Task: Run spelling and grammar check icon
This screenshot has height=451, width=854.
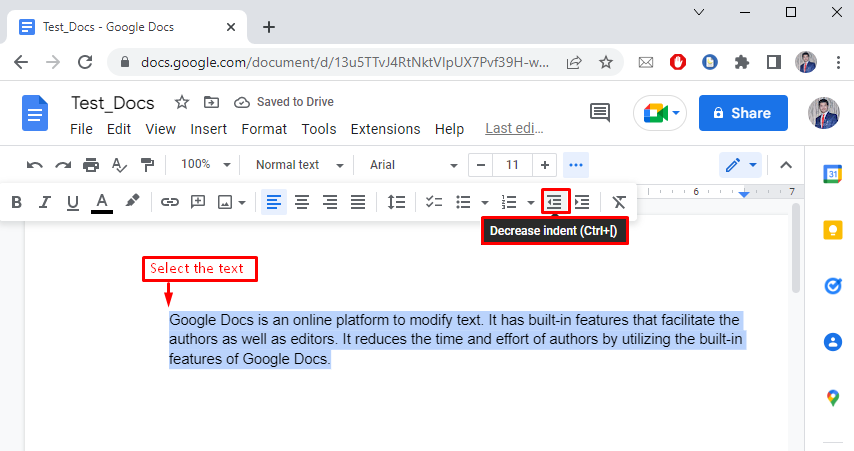Action: pos(119,165)
